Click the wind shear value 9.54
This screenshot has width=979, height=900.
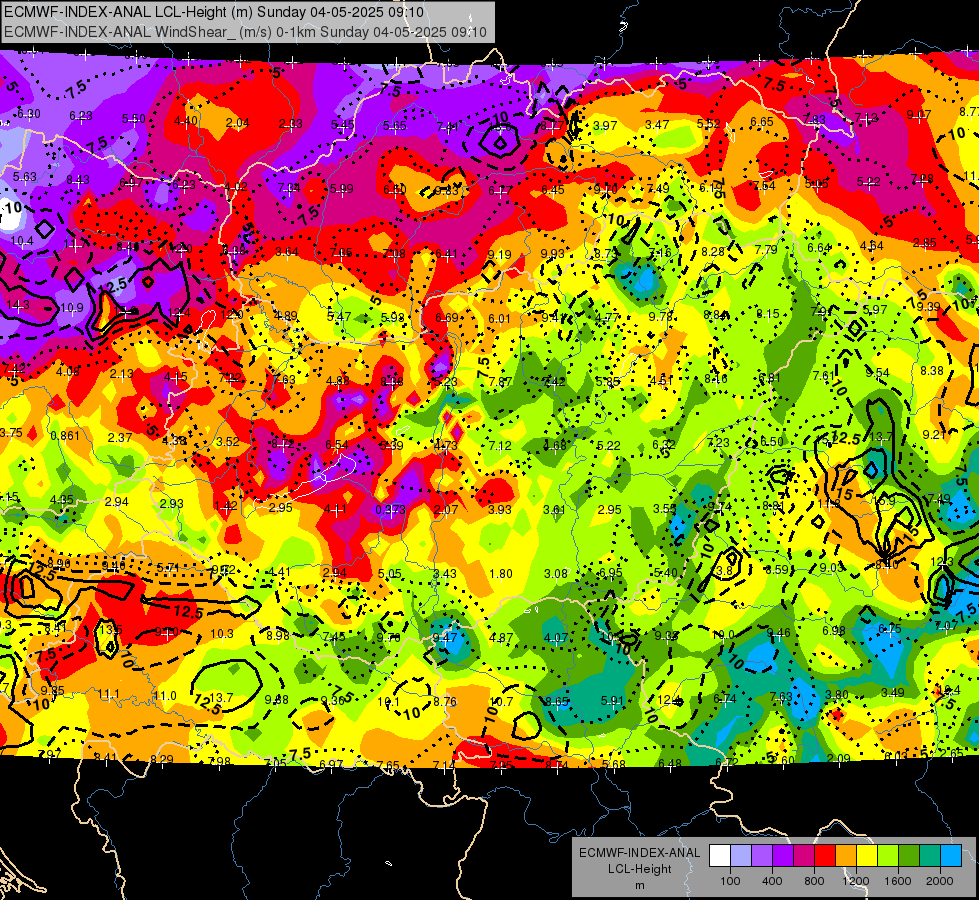[877, 373]
